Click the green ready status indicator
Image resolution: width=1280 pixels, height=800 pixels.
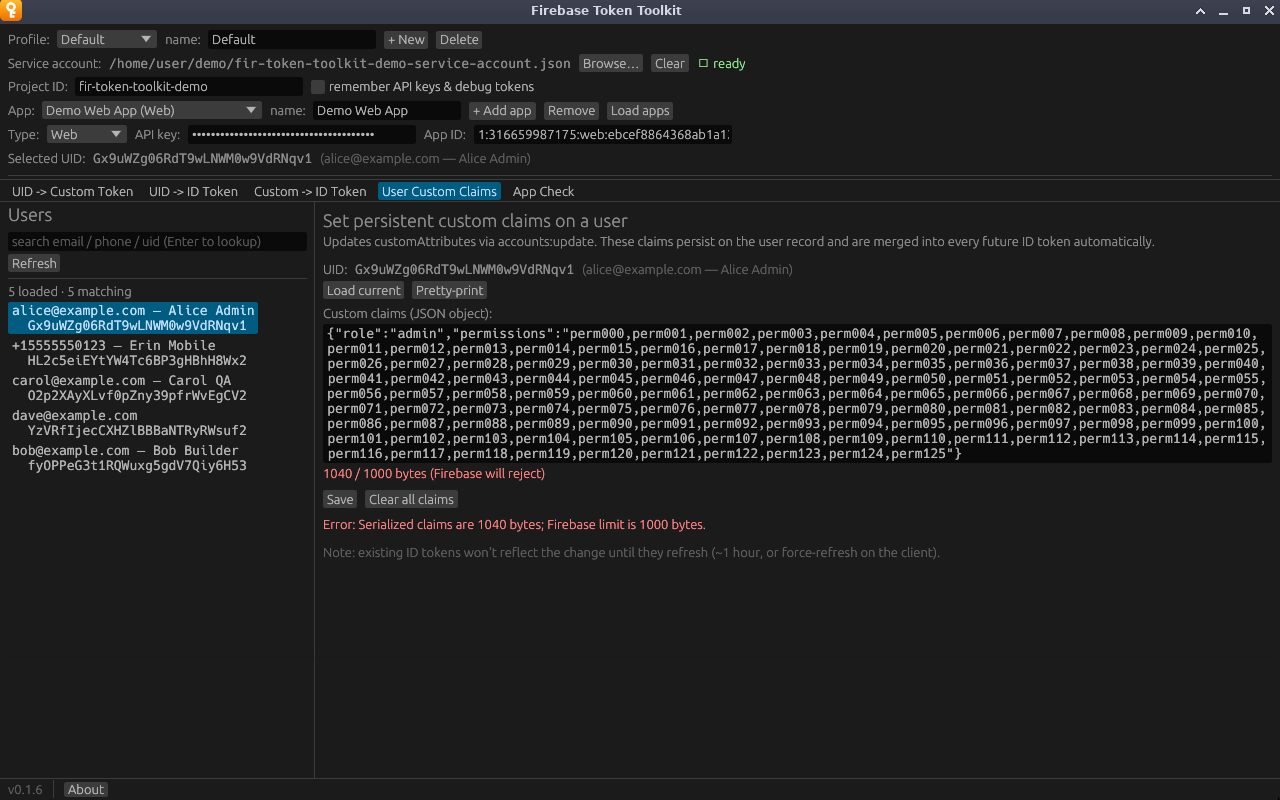tap(722, 63)
